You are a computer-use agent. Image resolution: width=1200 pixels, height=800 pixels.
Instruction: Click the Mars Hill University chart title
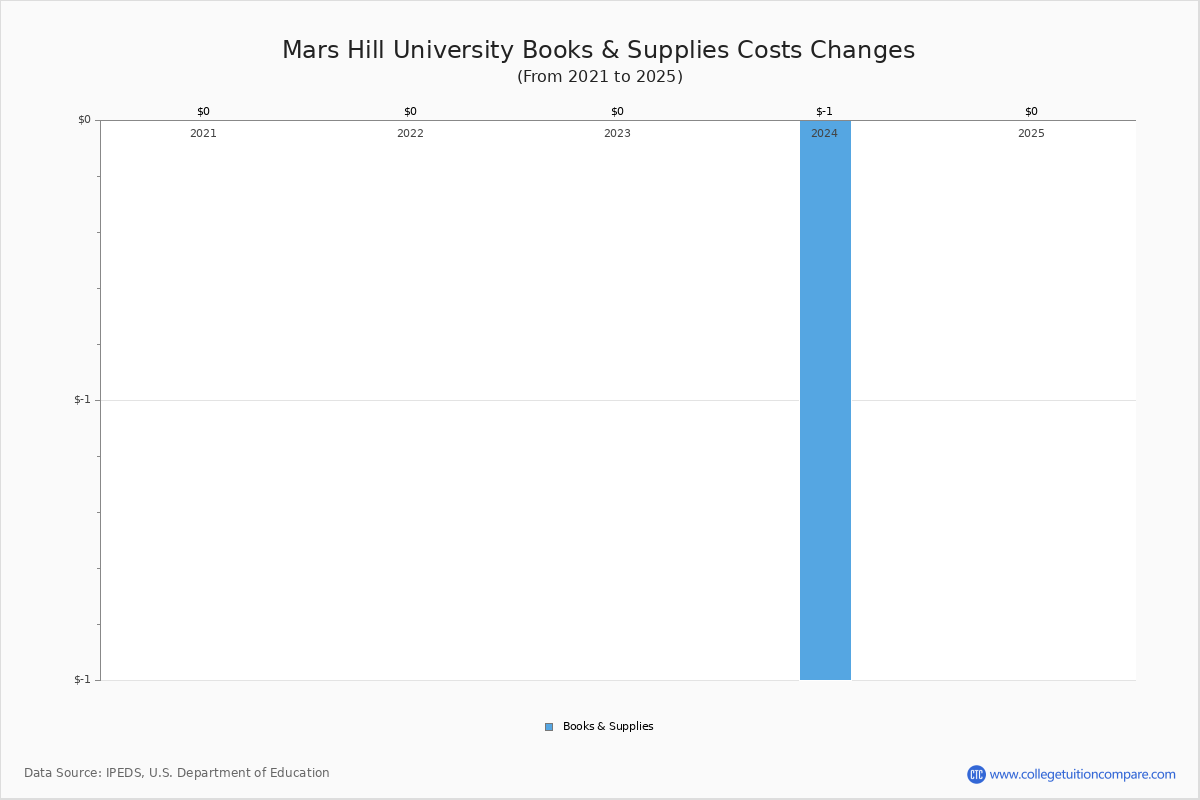pos(598,50)
